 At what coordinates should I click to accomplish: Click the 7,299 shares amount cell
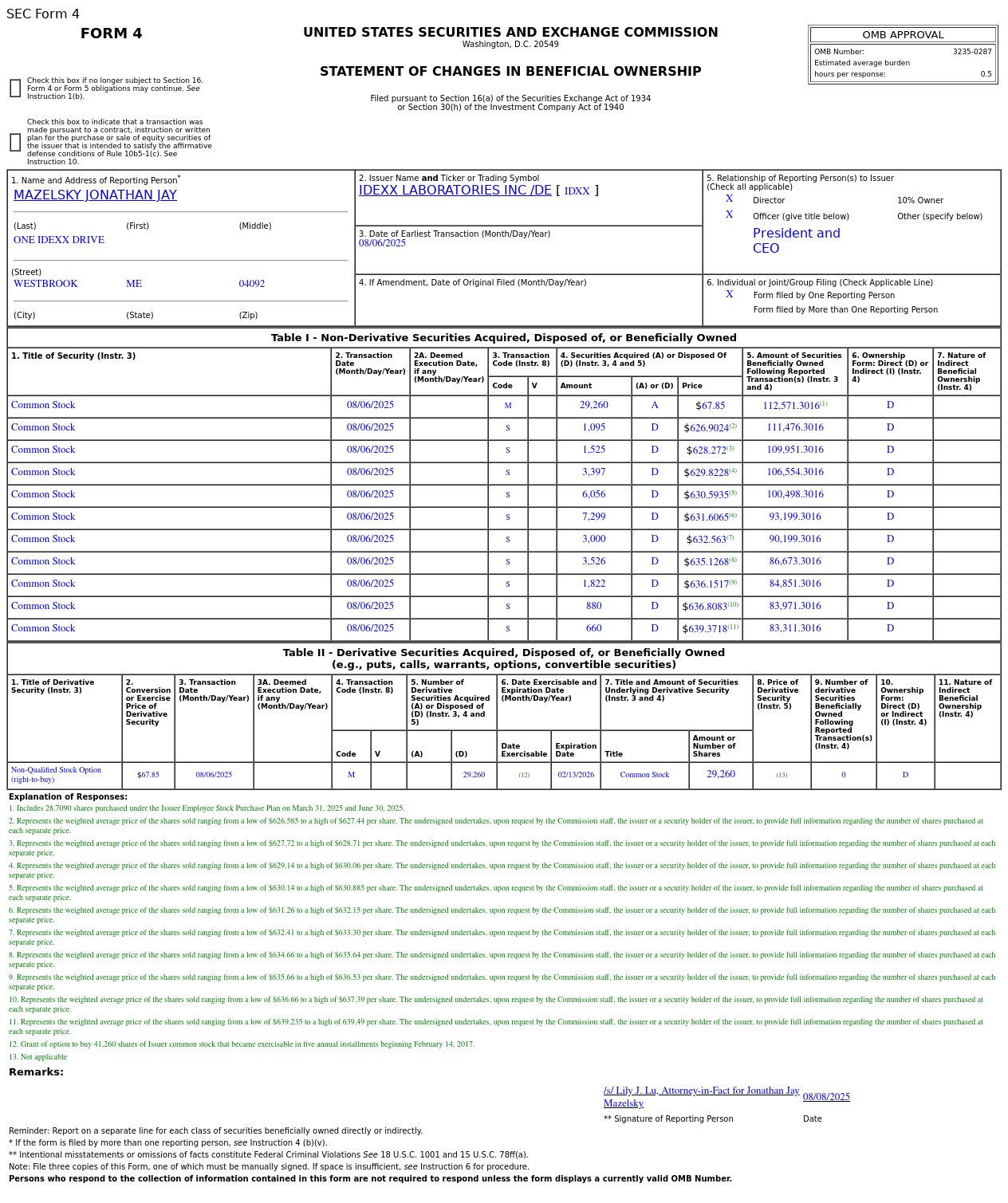point(593,517)
